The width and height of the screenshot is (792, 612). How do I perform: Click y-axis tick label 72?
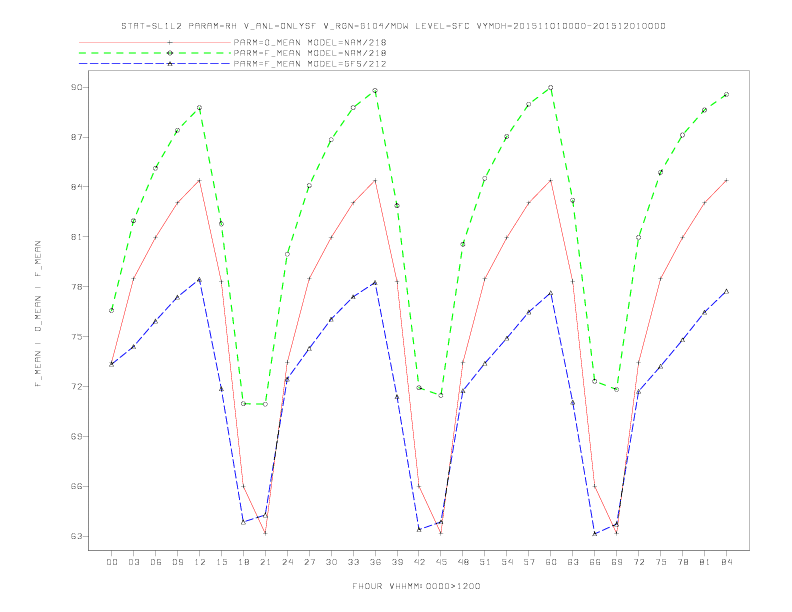(x=76, y=387)
